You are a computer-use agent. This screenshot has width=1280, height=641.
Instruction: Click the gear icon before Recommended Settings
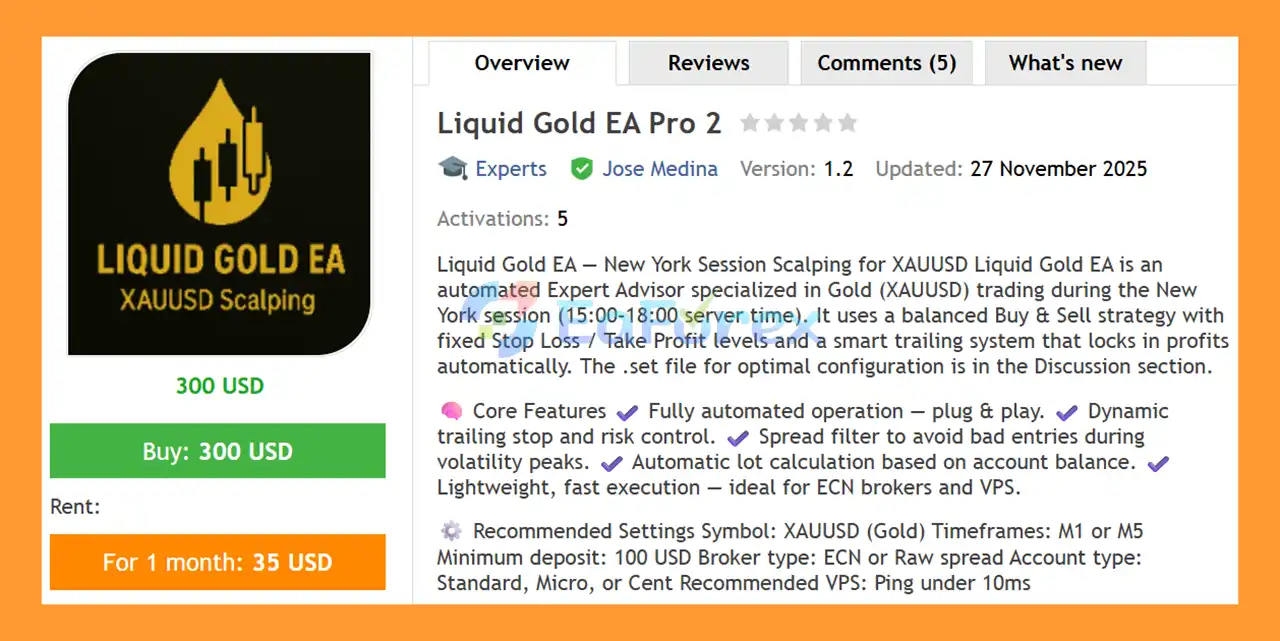(x=451, y=531)
